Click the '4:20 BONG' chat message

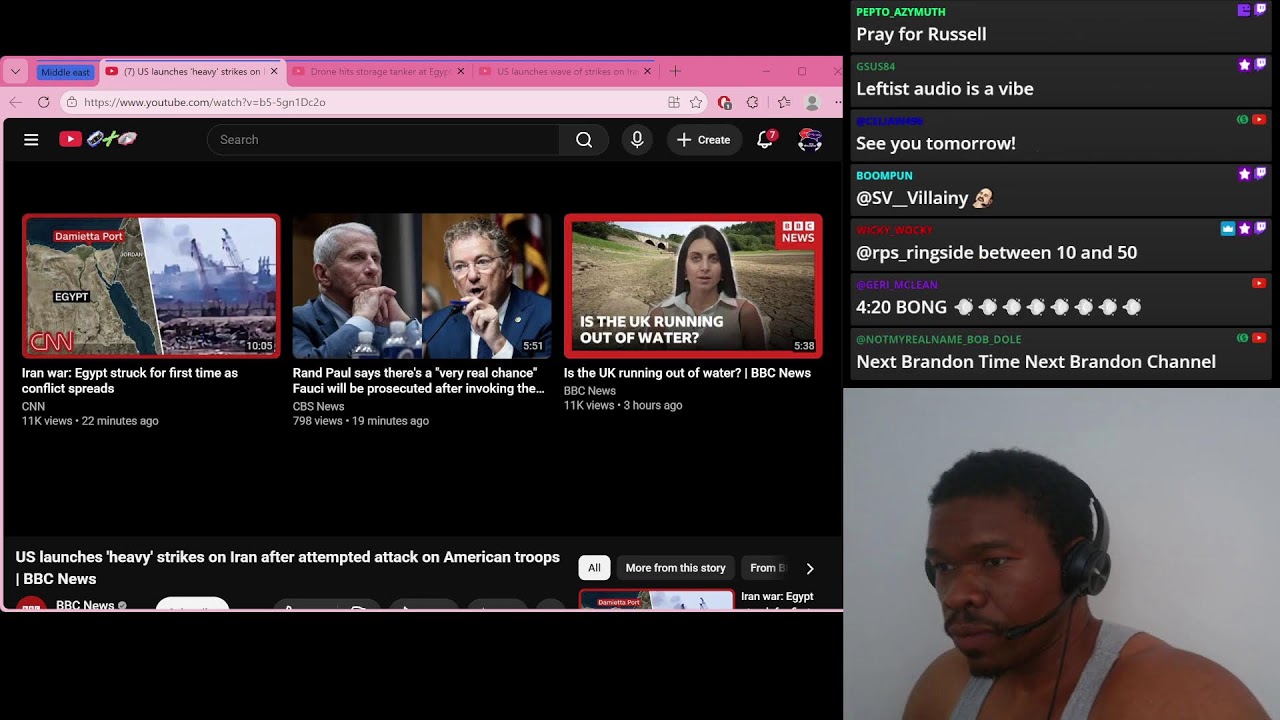coord(998,307)
